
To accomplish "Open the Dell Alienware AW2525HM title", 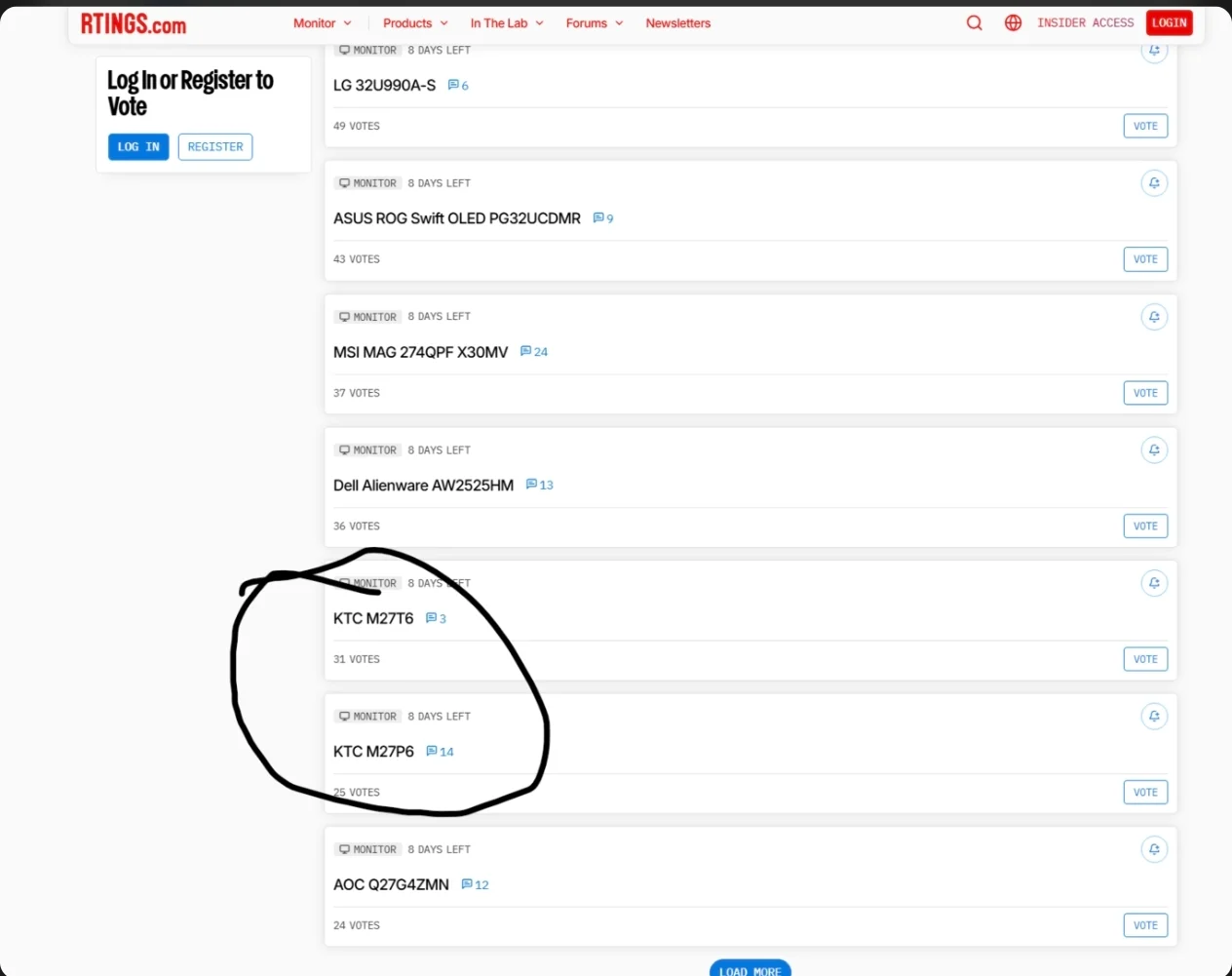I will tap(423, 485).
